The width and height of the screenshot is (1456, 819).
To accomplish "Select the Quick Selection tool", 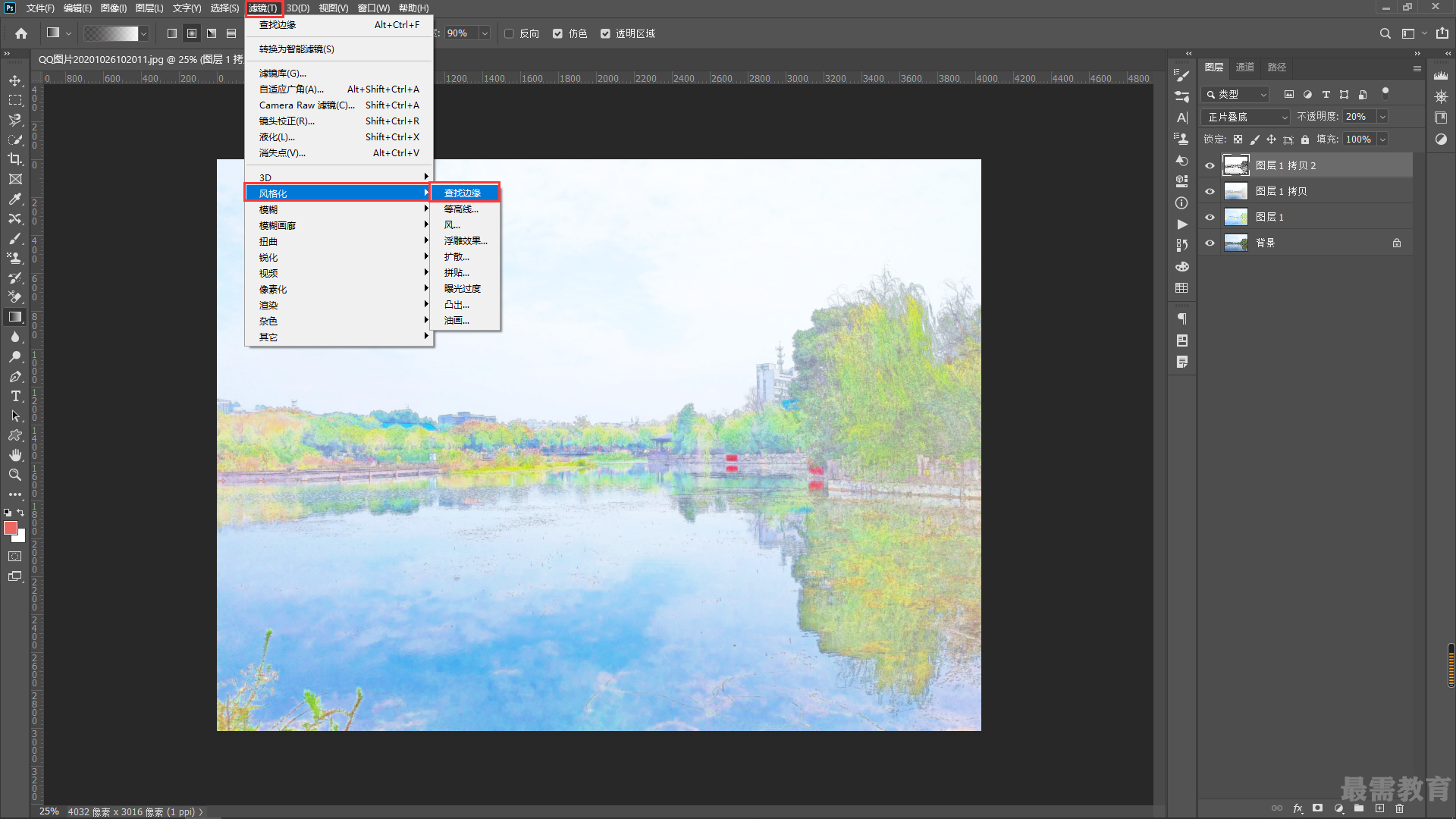I will pyautogui.click(x=15, y=140).
